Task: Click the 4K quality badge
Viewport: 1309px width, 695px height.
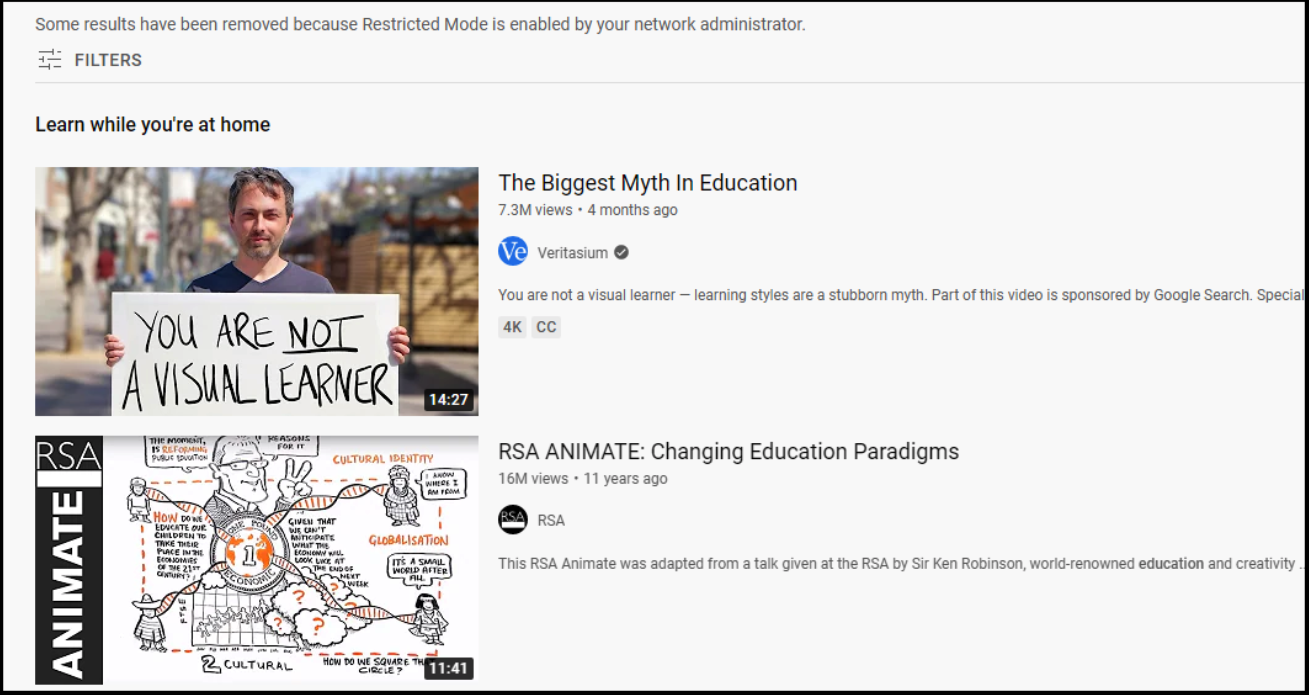Action: pyautogui.click(x=513, y=327)
